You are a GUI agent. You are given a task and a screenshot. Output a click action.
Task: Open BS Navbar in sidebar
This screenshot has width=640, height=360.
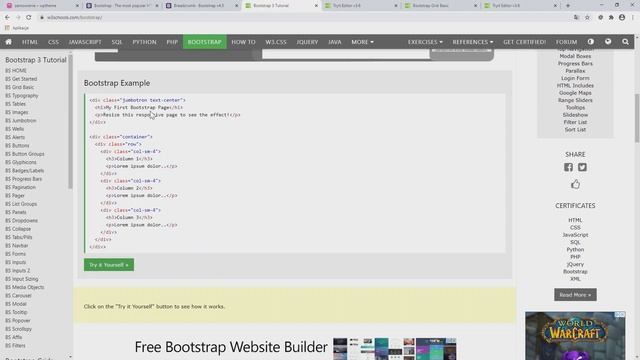[17, 246]
